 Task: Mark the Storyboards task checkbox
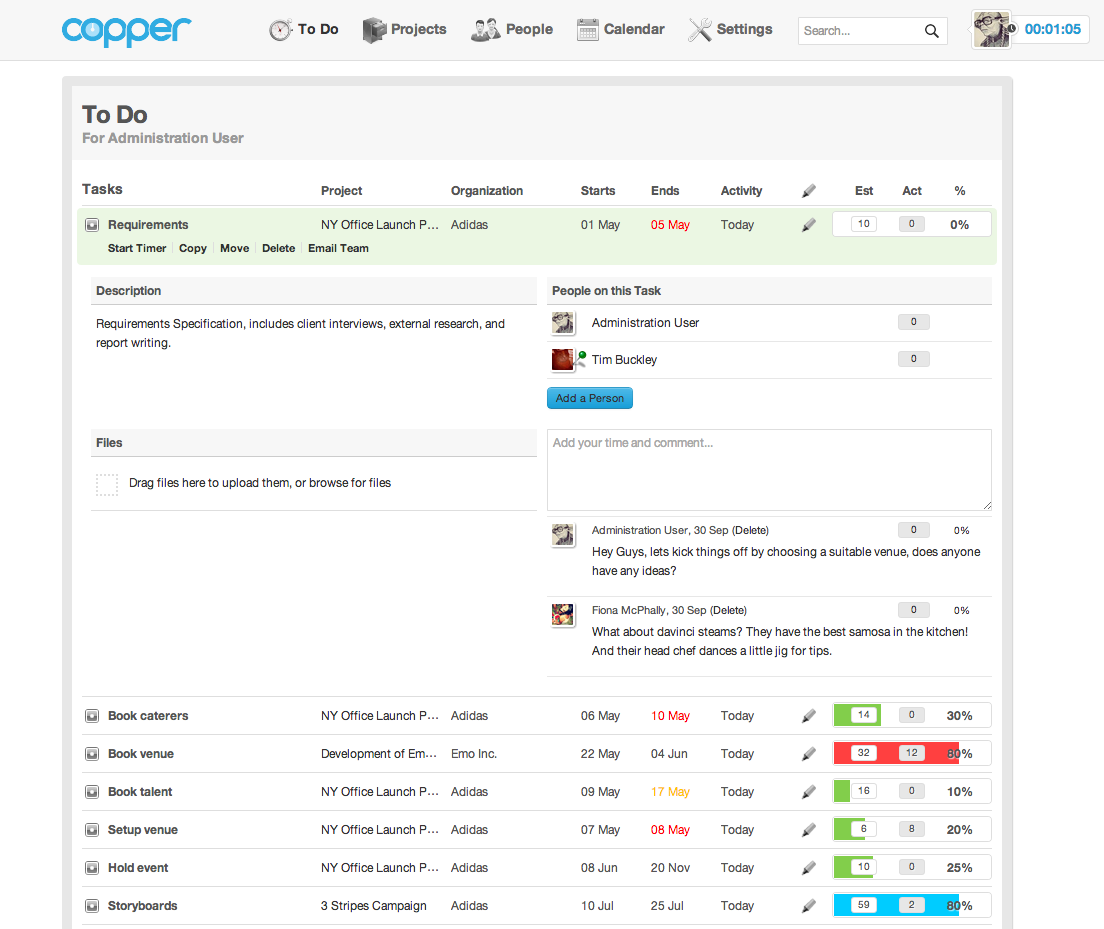click(x=92, y=905)
